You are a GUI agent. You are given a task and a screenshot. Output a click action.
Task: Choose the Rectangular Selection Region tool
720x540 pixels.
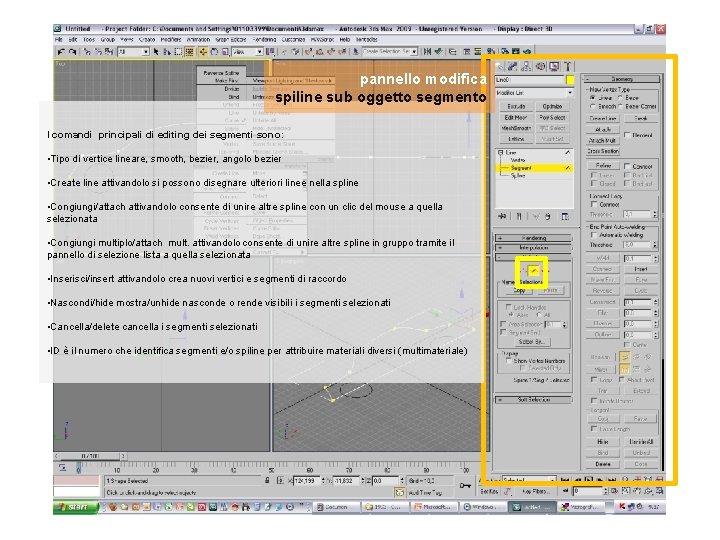pos(178,52)
